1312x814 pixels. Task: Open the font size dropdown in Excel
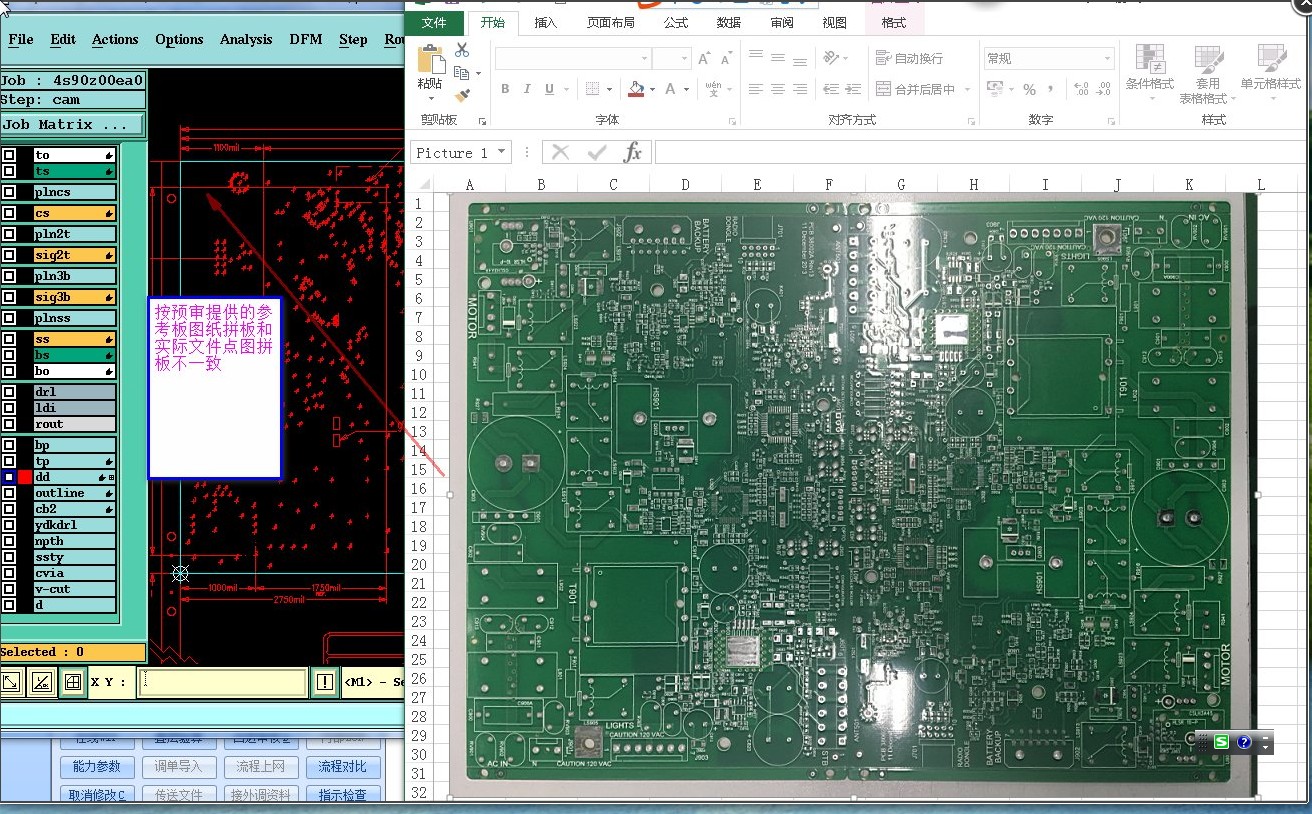684,59
